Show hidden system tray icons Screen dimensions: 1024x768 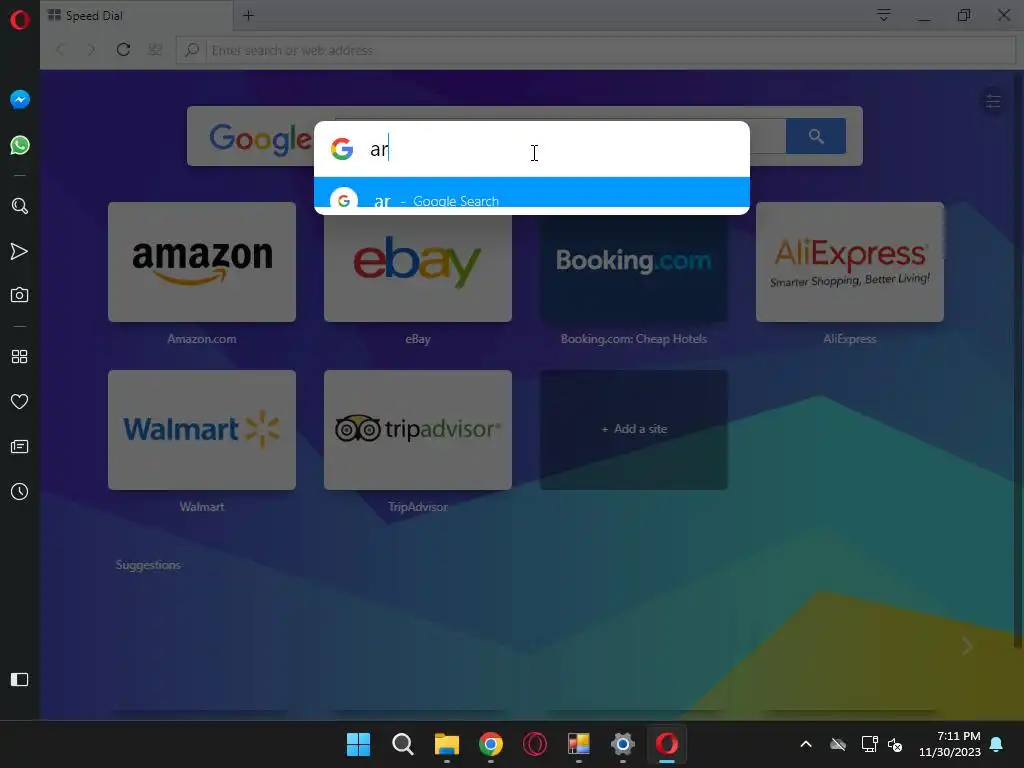point(806,744)
